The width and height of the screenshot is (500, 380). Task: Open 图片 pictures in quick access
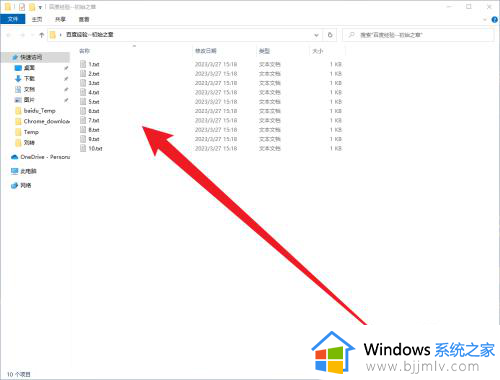click(x=29, y=100)
